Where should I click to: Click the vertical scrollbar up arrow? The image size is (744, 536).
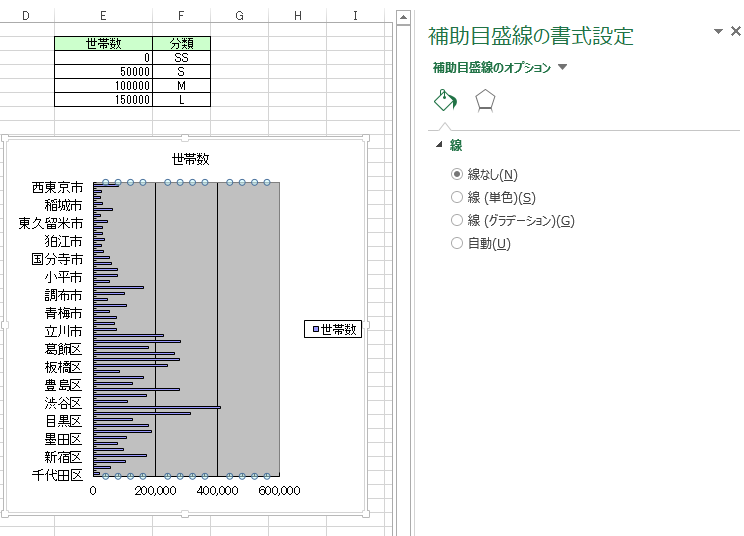point(403,17)
